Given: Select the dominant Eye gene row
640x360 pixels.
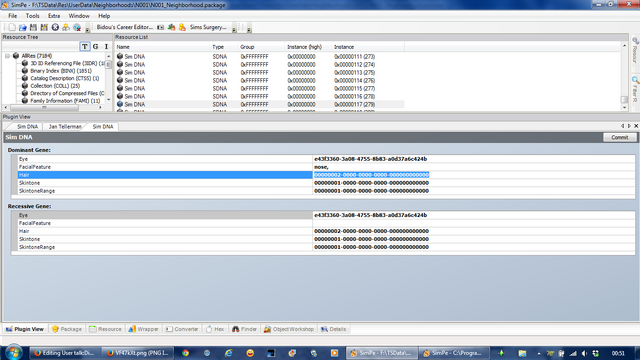Looking at the screenshot, I should click(x=326, y=159).
